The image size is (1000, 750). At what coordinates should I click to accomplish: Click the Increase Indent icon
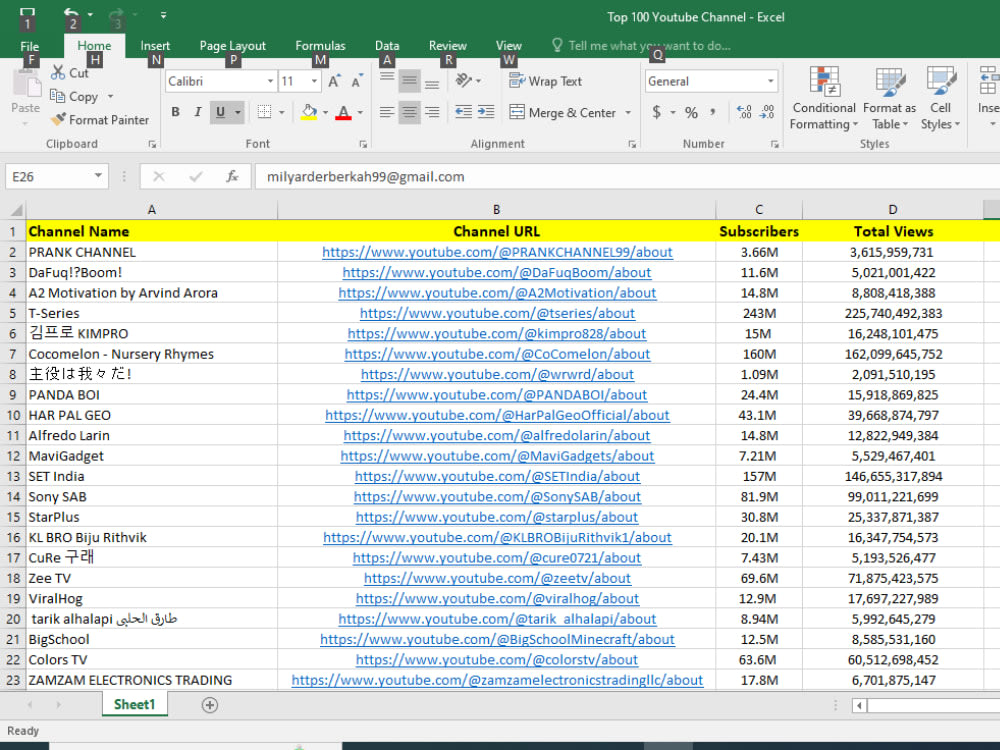(486, 112)
